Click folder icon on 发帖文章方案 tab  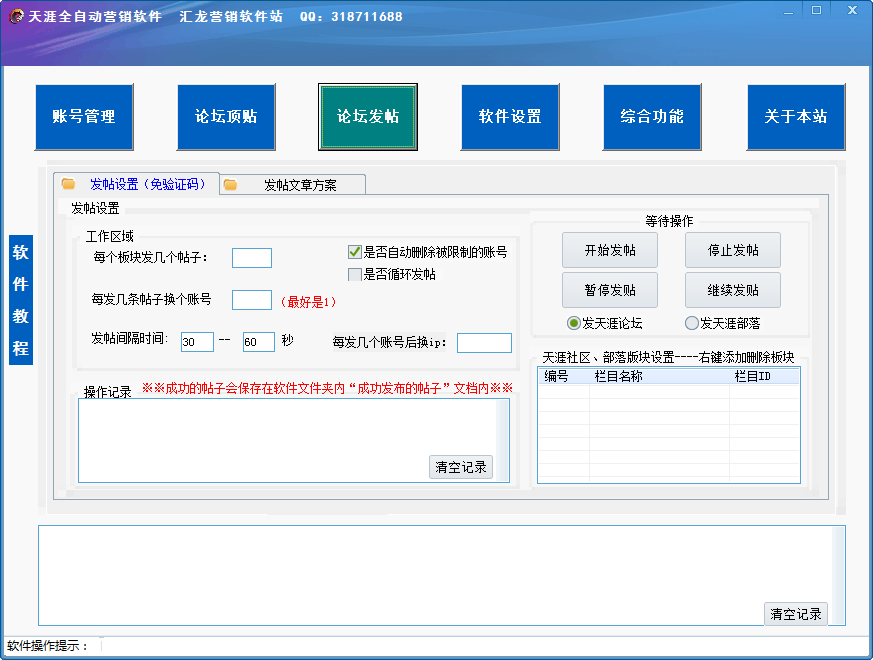[230, 184]
